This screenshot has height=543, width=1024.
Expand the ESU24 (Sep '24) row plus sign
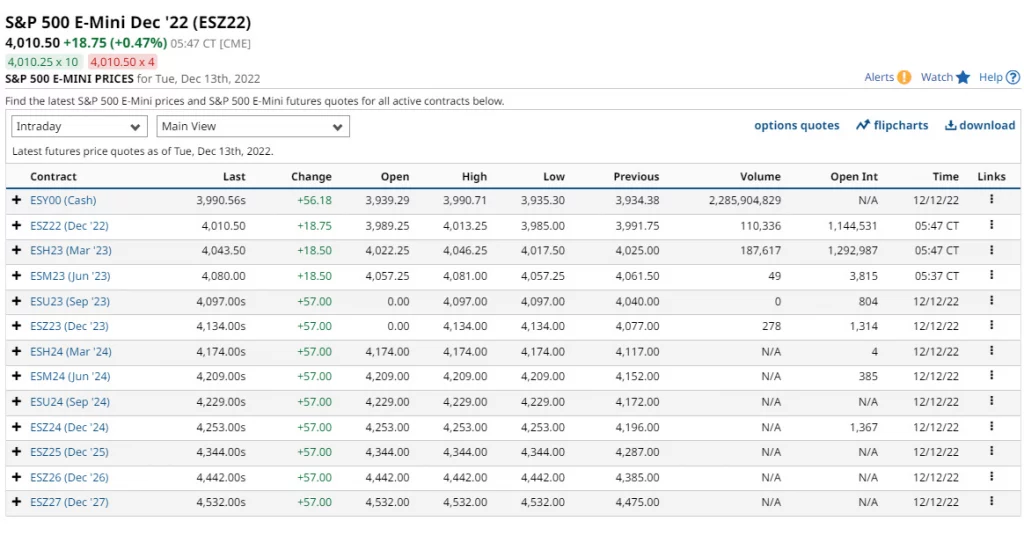pos(16,402)
